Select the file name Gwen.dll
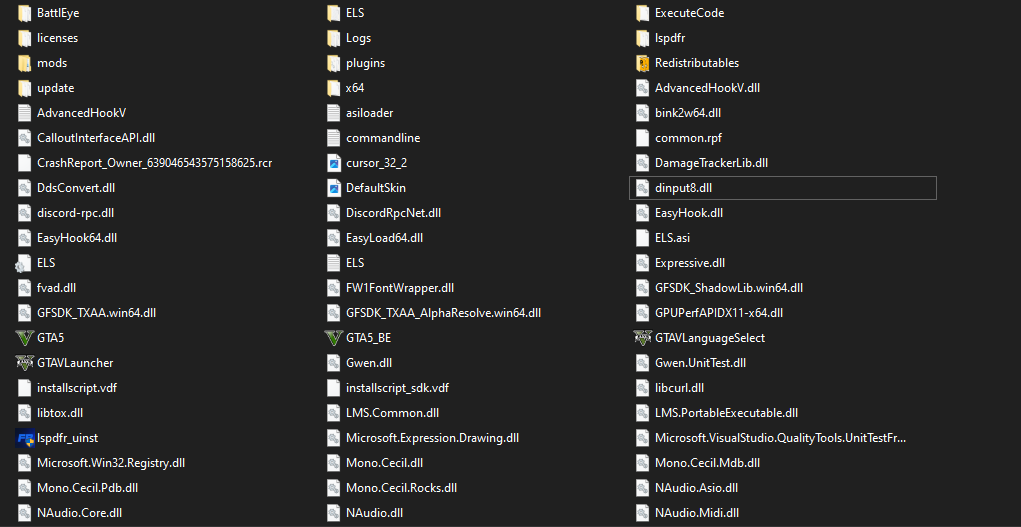 click(x=369, y=363)
